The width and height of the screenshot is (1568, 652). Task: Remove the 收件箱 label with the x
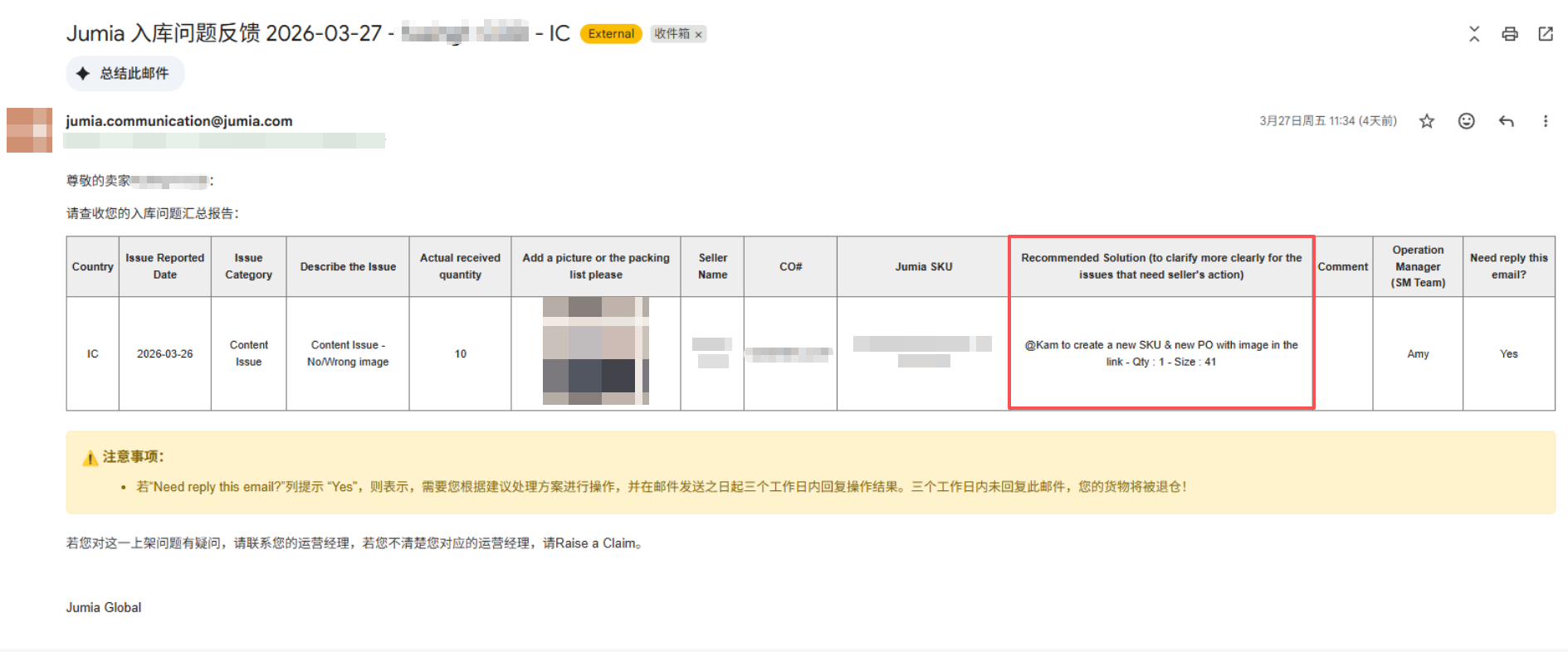tap(699, 35)
